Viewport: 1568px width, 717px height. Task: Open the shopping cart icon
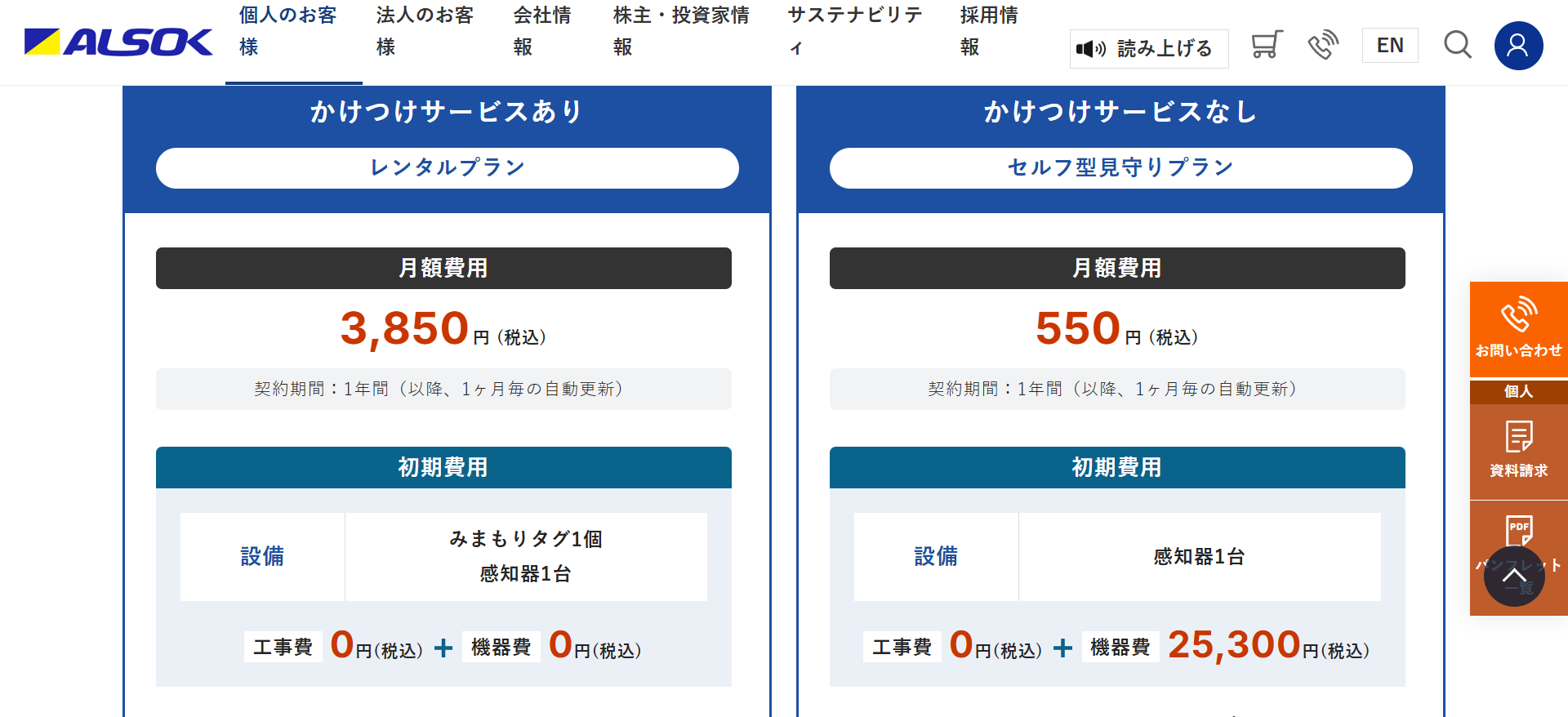tap(1265, 46)
